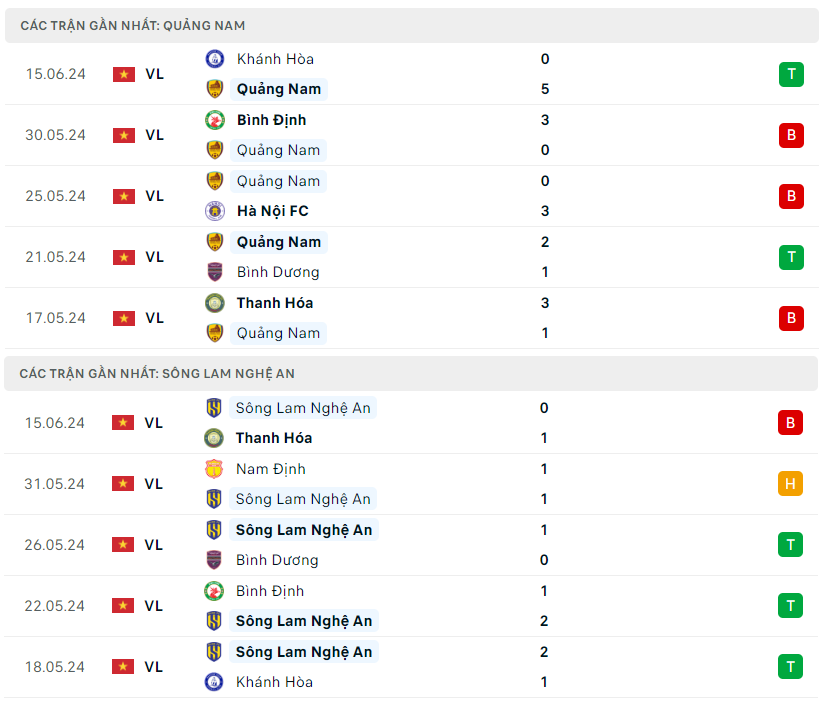Click Sông Lam Nghệ An logo in 18.05.24 match
This screenshot has width=824, height=707.
[214, 652]
